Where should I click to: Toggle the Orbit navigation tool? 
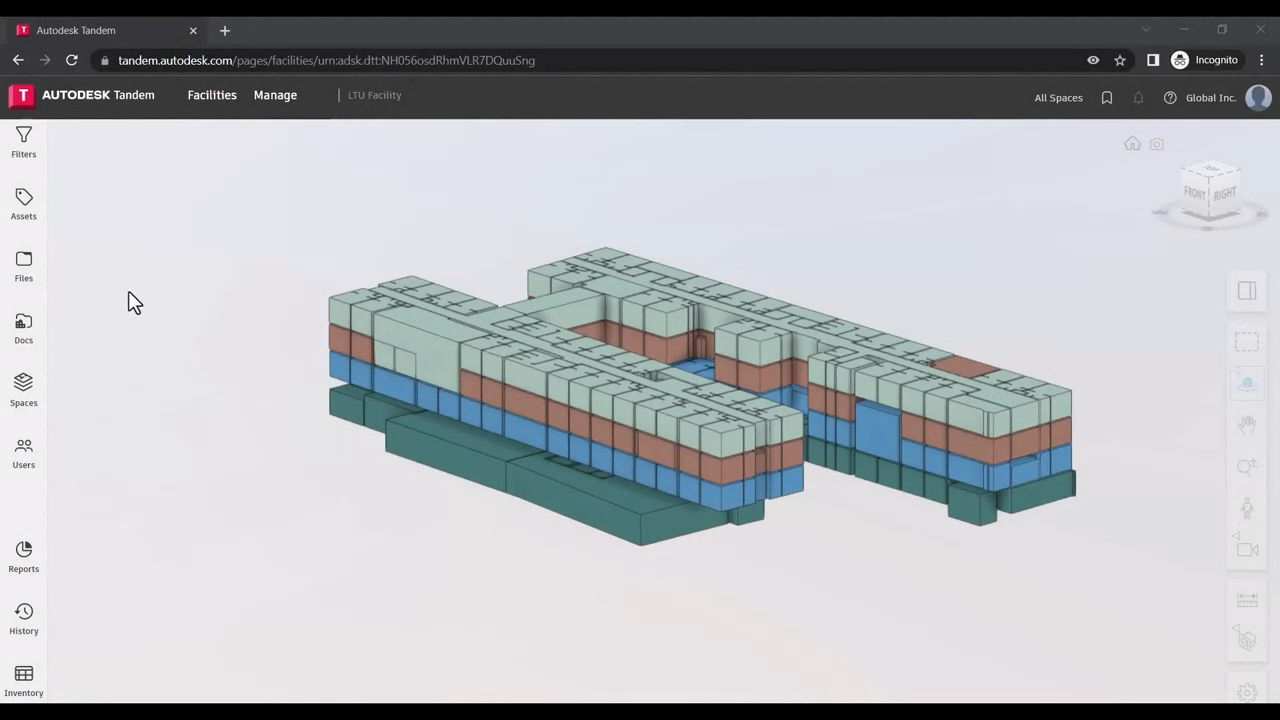click(x=1246, y=384)
